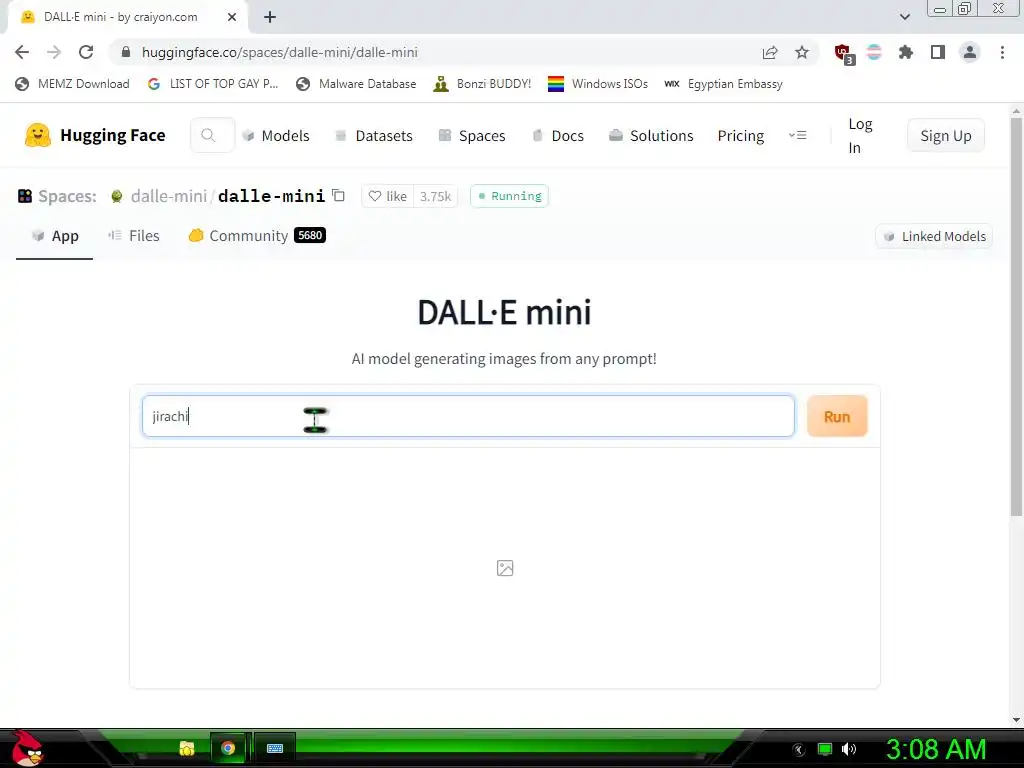Toggle the browser side panel
The width and height of the screenshot is (1024, 768).
pos(938,52)
